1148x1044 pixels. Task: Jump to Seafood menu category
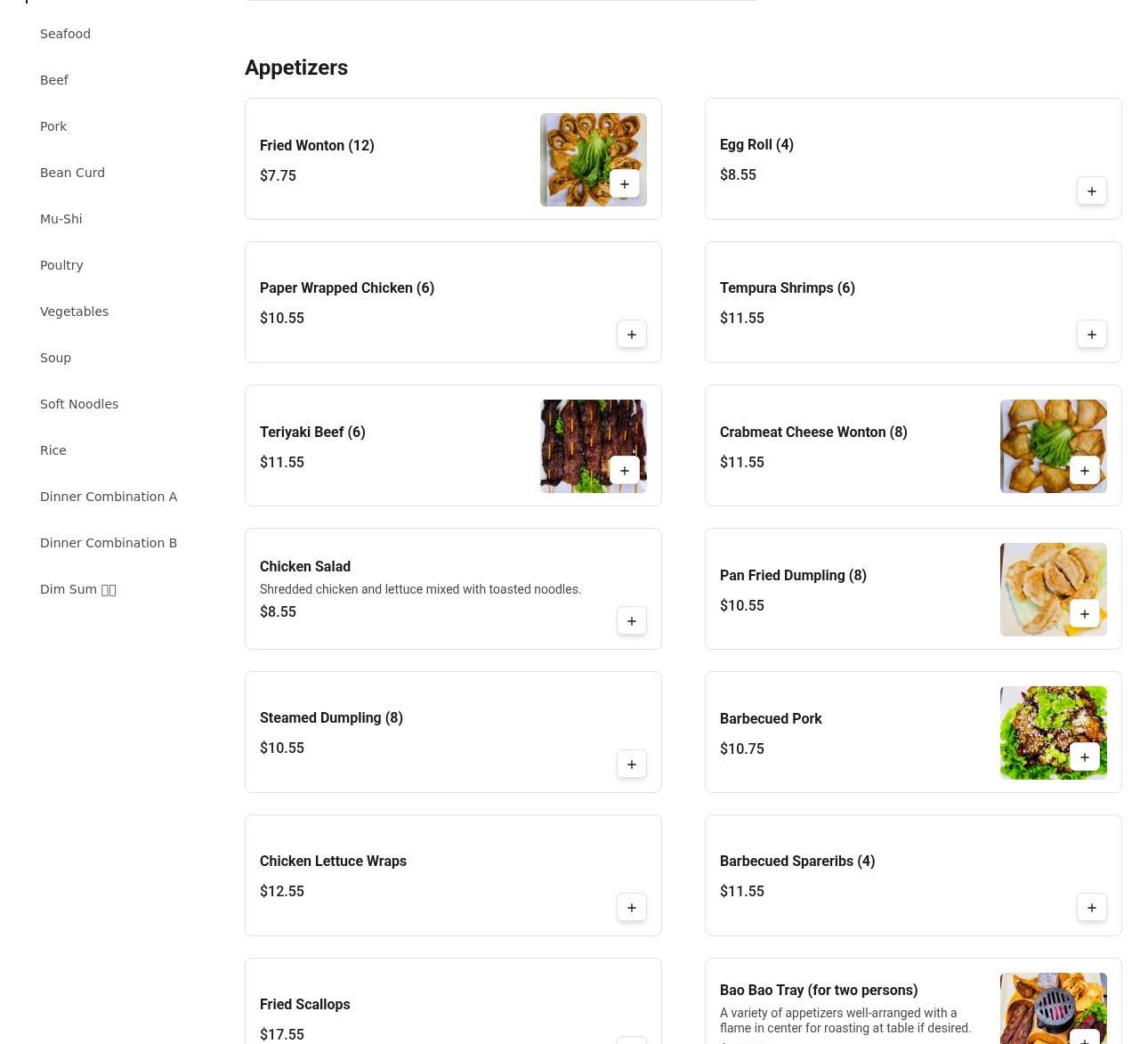(65, 34)
